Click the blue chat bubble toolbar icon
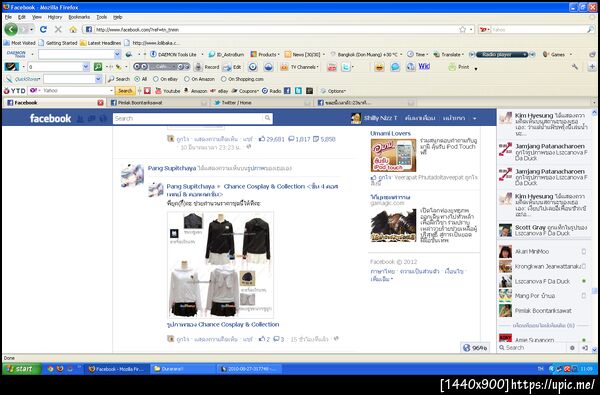Screen dimensions: 600x395 (x=395, y=67)
